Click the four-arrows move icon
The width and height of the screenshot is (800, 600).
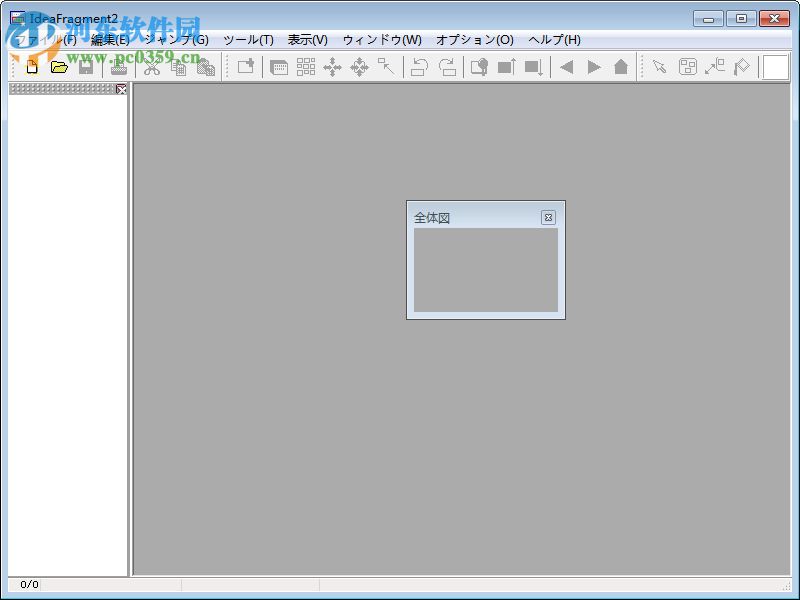pyautogui.click(x=333, y=67)
